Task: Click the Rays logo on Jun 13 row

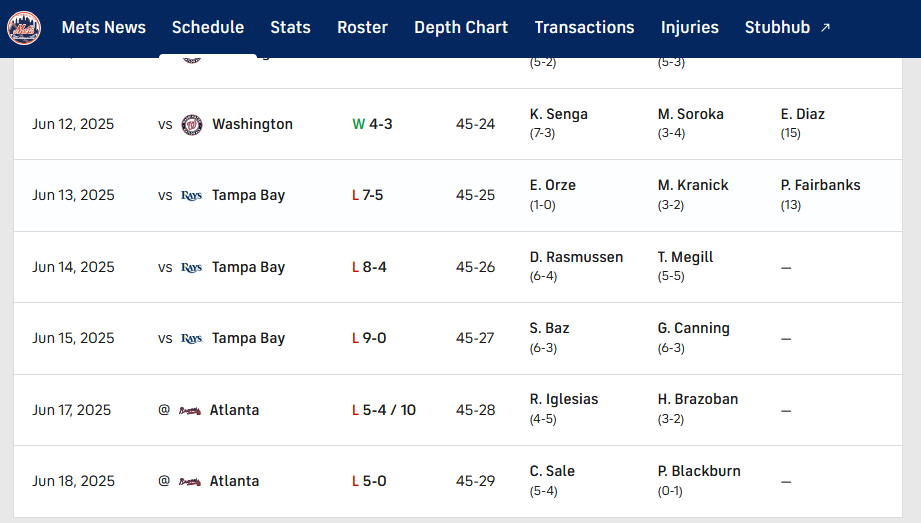Action: [192, 196]
